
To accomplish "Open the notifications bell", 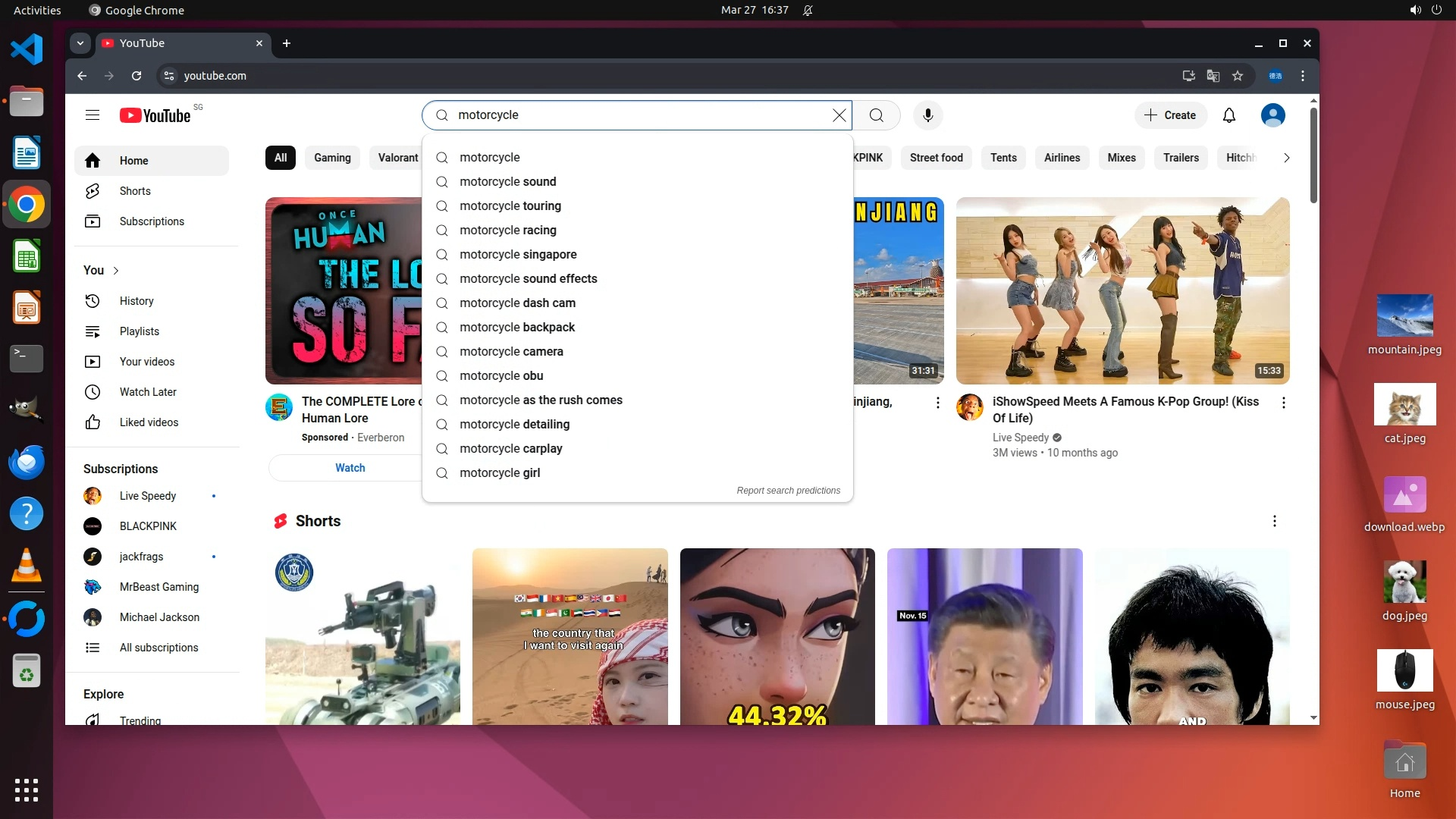I will [1228, 115].
